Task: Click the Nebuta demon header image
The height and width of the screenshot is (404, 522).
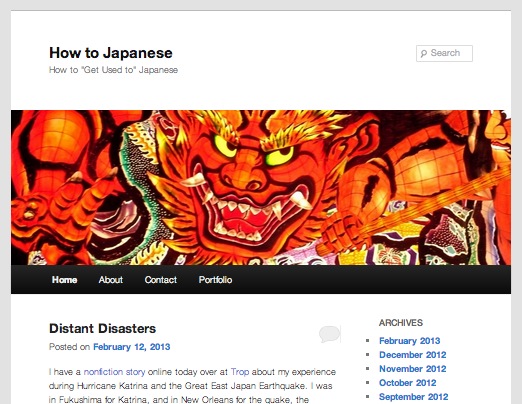Action: 261,187
